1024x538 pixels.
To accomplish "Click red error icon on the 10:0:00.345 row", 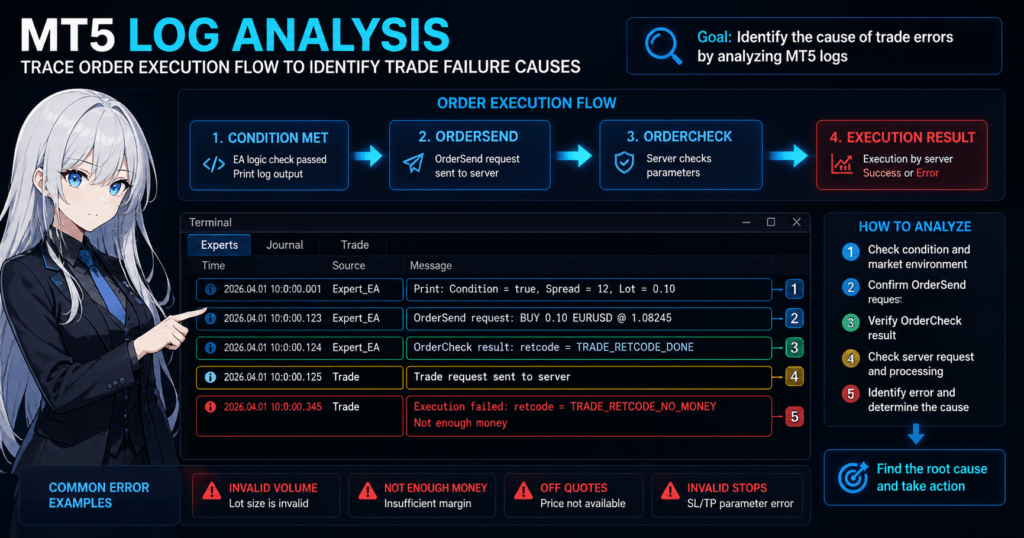I will click(x=210, y=407).
